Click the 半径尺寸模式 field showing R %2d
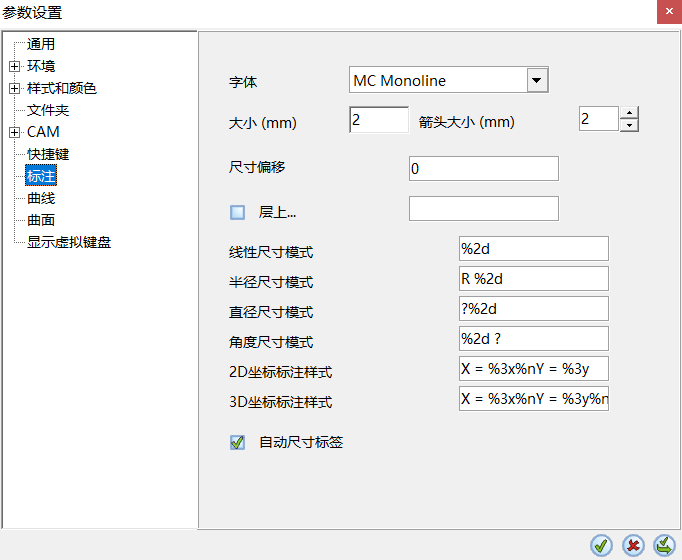Image resolution: width=682 pixels, height=560 pixels. (534, 279)
